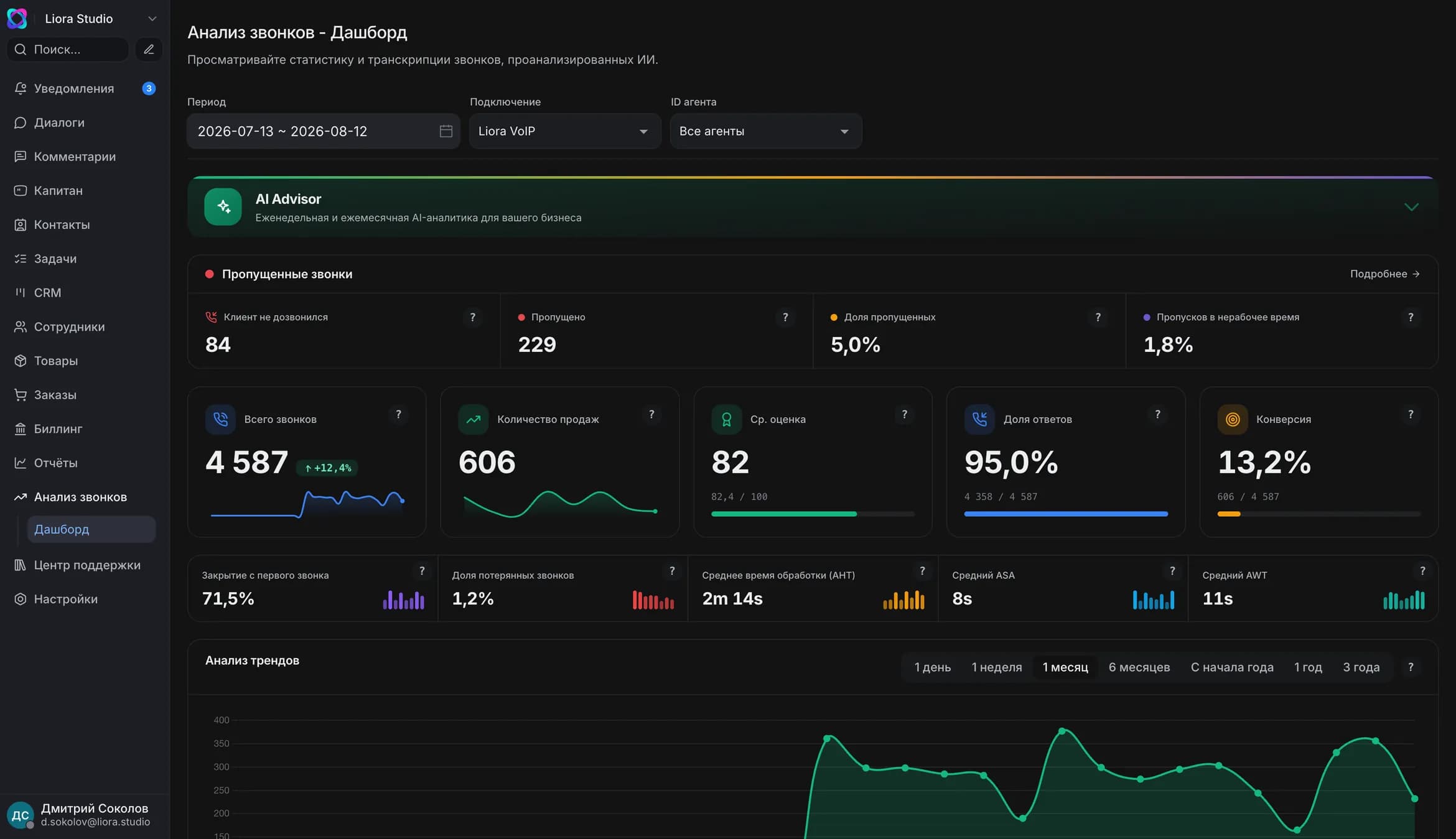Image resolution: width=1456 pixels, height=839 pixels.
Task: Select the 6 месяцев trend range
Action: [x=1139, y=667]
